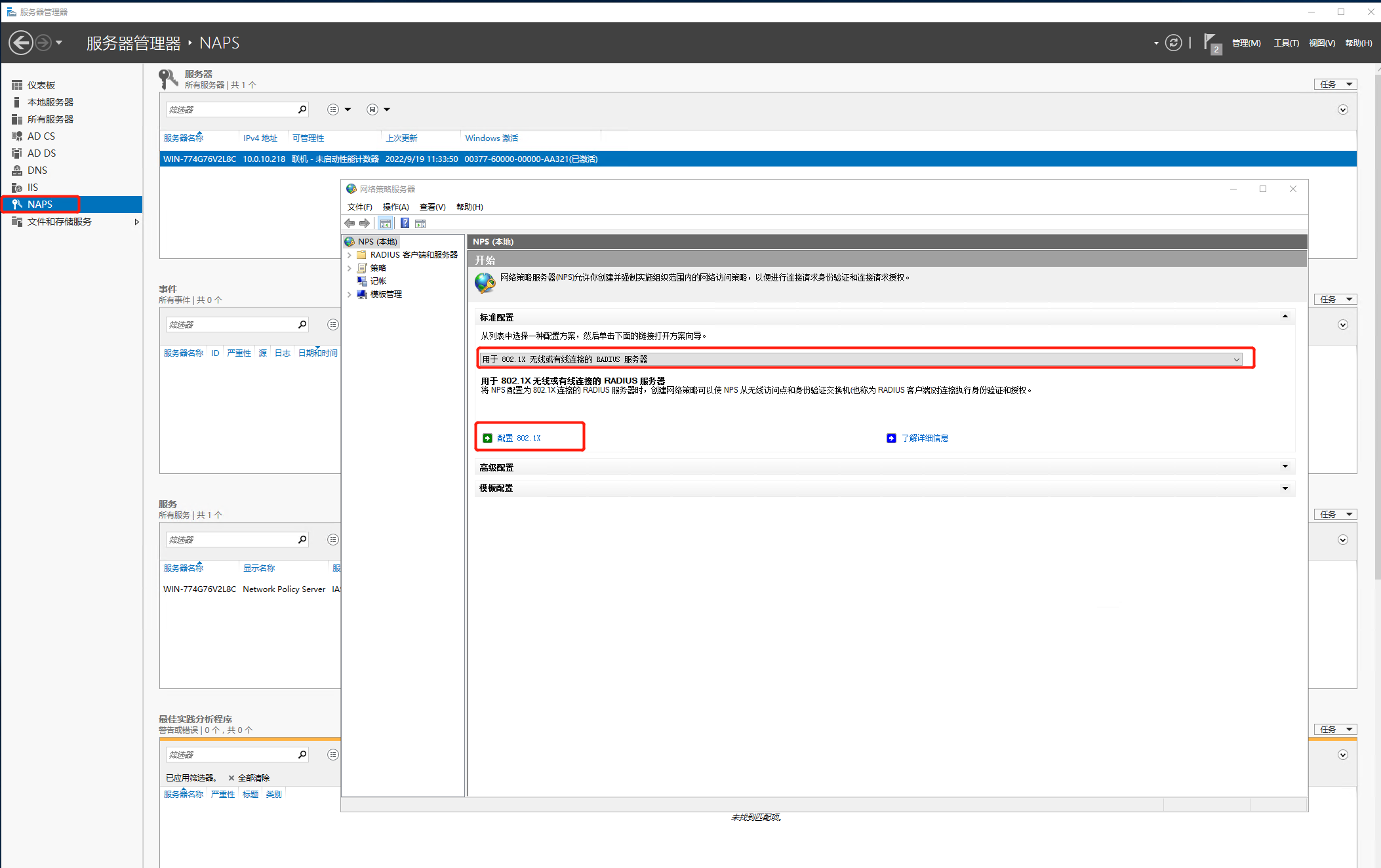Screen dimensions: 1381x868
Task: Open the 任务 dropdown in best practices tile
Action: pos(1335,730)
